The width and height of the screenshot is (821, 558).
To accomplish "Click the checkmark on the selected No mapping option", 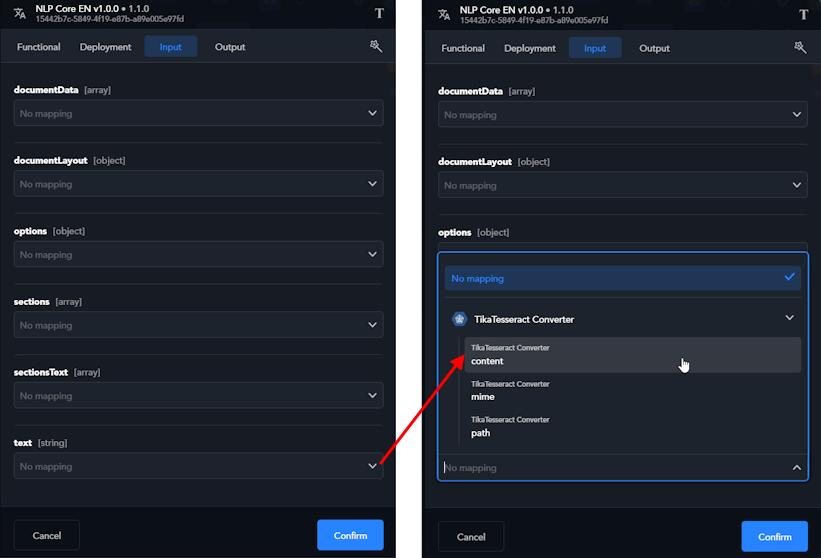I will (789, 277).
